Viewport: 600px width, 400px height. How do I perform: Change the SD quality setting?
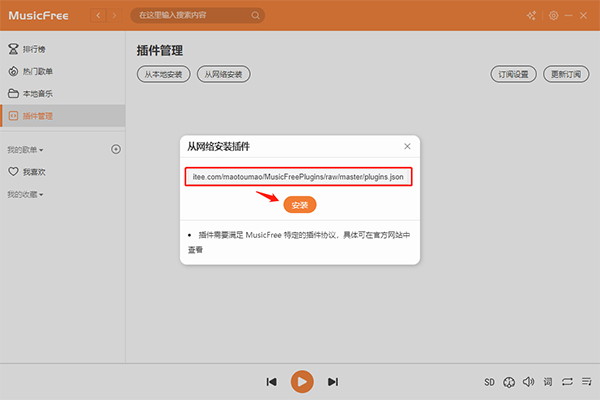pyautogui.click(x=489, y=382)
